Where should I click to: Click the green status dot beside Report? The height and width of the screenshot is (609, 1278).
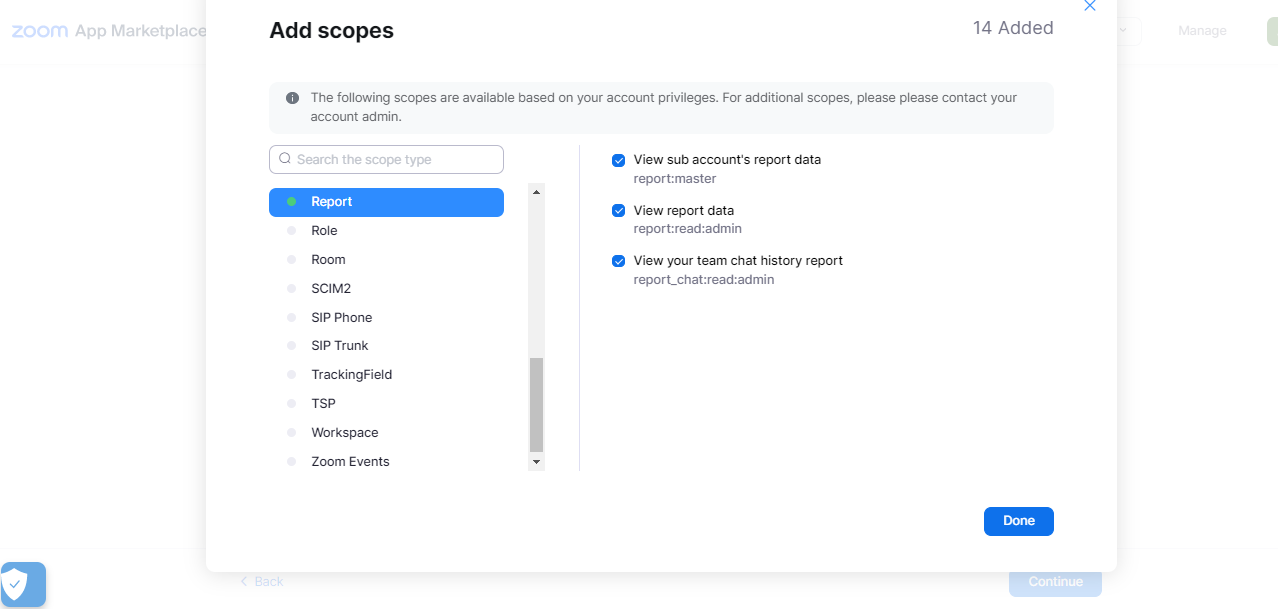[x=292, y=201]
